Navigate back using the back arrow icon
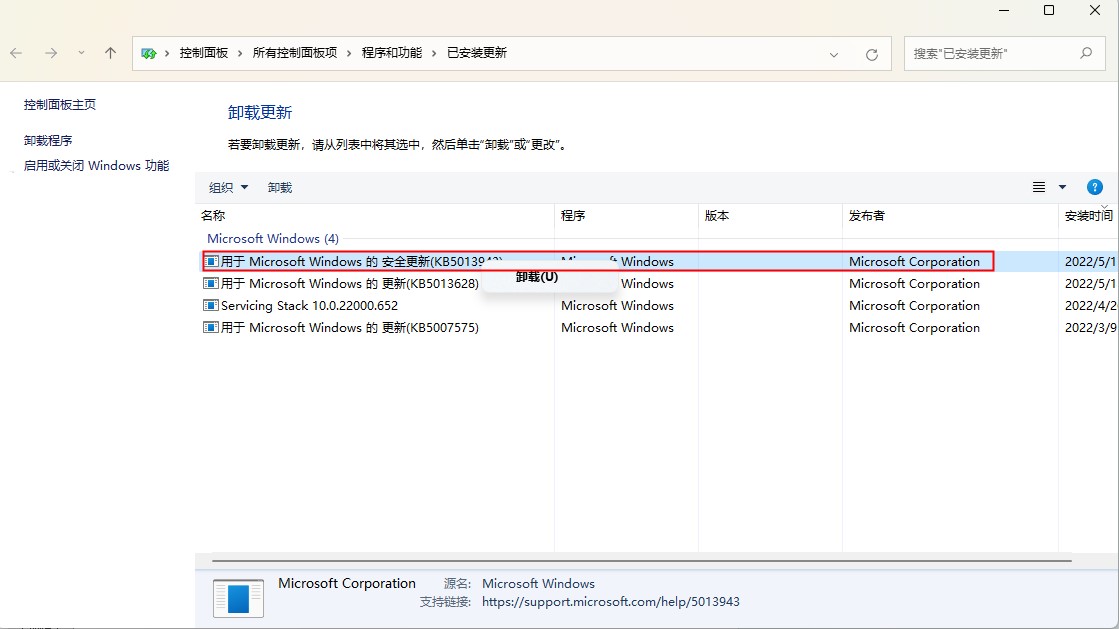1119x629 pixels. tap(16, 53)
